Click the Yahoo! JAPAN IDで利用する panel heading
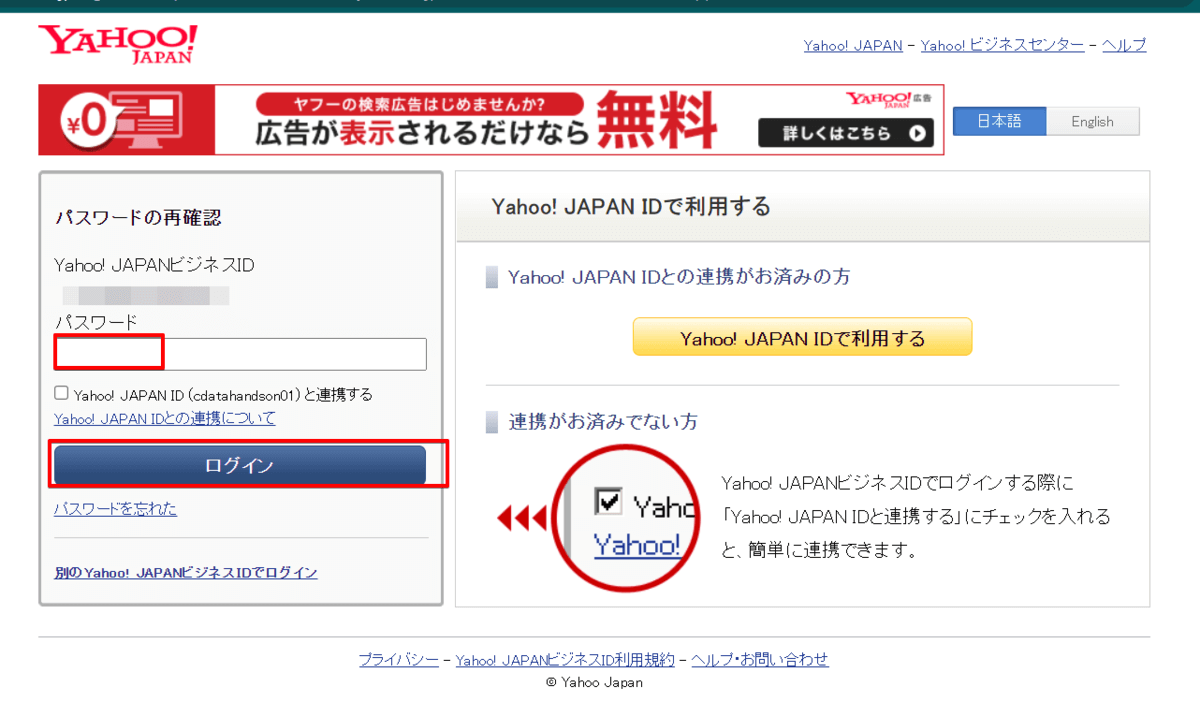Screen dimensions: 1200x702 (x=631, y=207)
